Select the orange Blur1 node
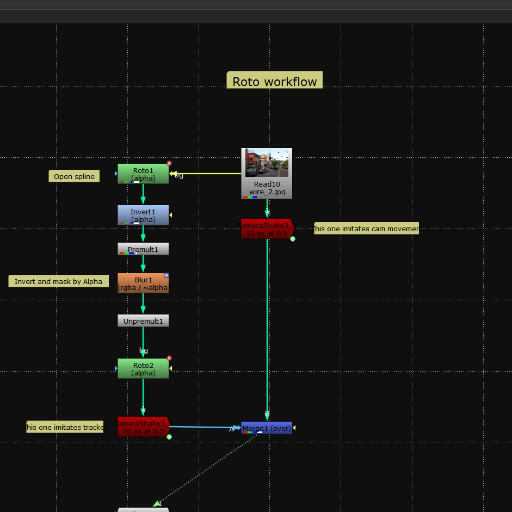The width and height of the screenshot is (512, 512). point(143,283)
